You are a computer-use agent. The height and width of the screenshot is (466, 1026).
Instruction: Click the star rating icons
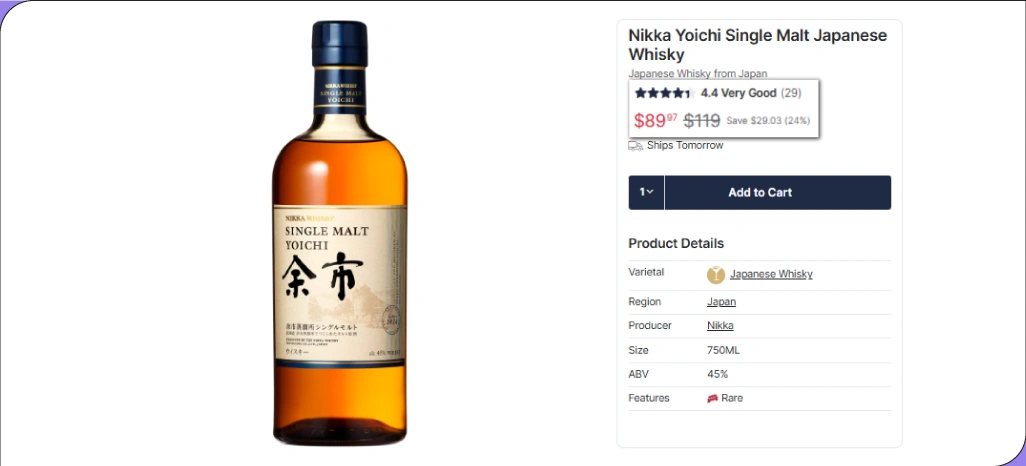(x=663, y=93)
